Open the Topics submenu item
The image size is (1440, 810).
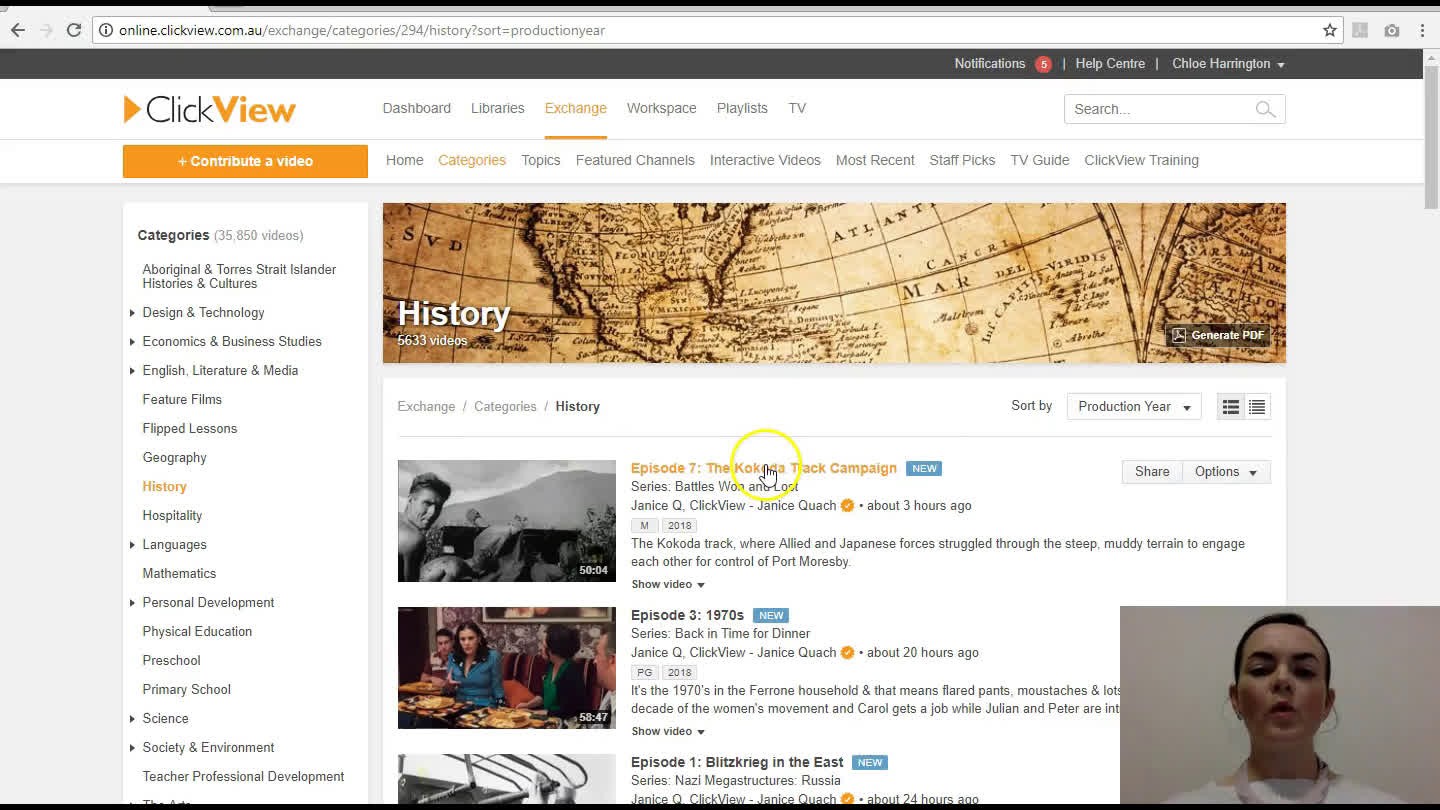[541, 160]
